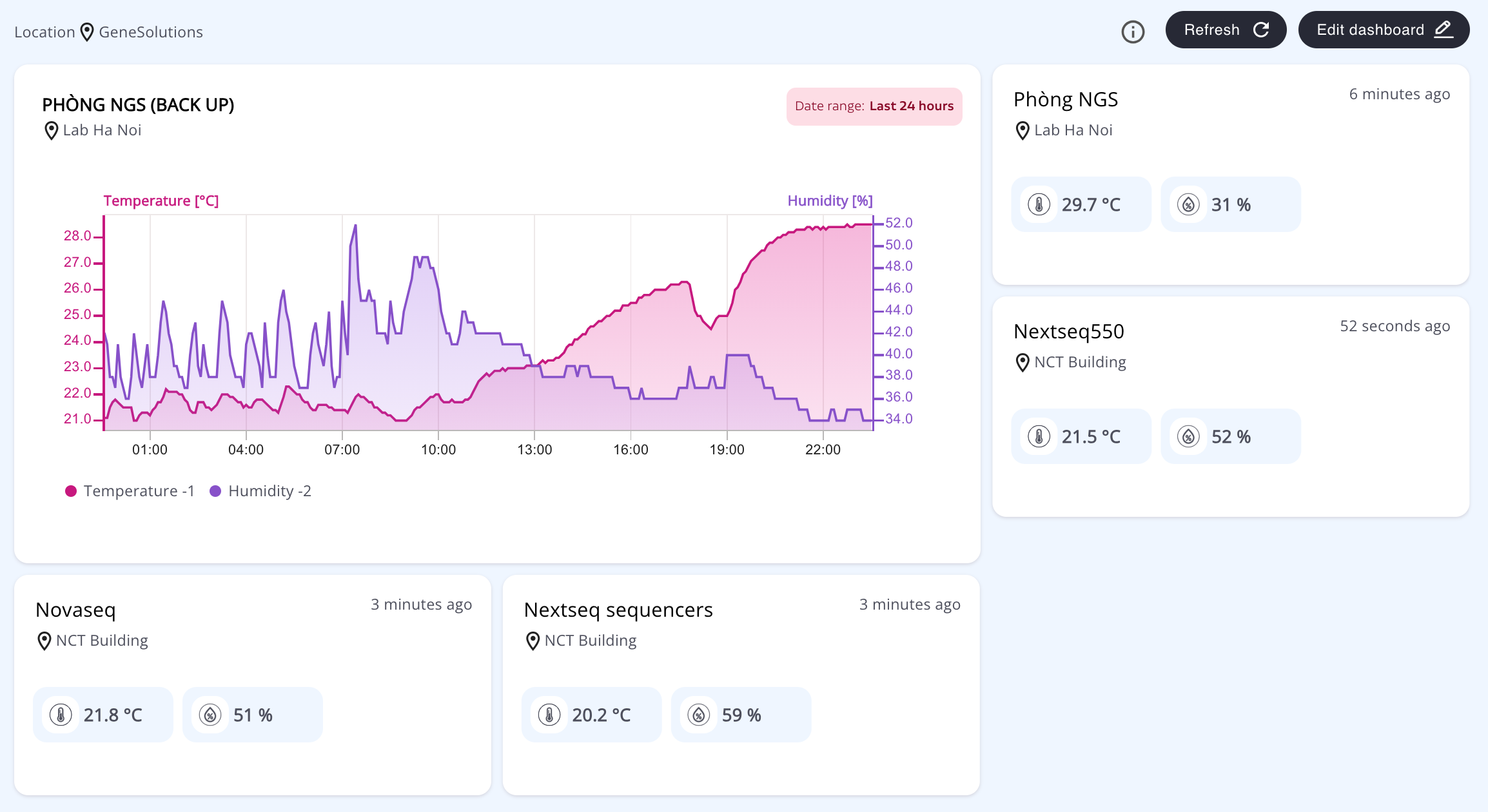Click the 29.7 °C temperature value
The image size is (1488, 812).
[1091, 205]
